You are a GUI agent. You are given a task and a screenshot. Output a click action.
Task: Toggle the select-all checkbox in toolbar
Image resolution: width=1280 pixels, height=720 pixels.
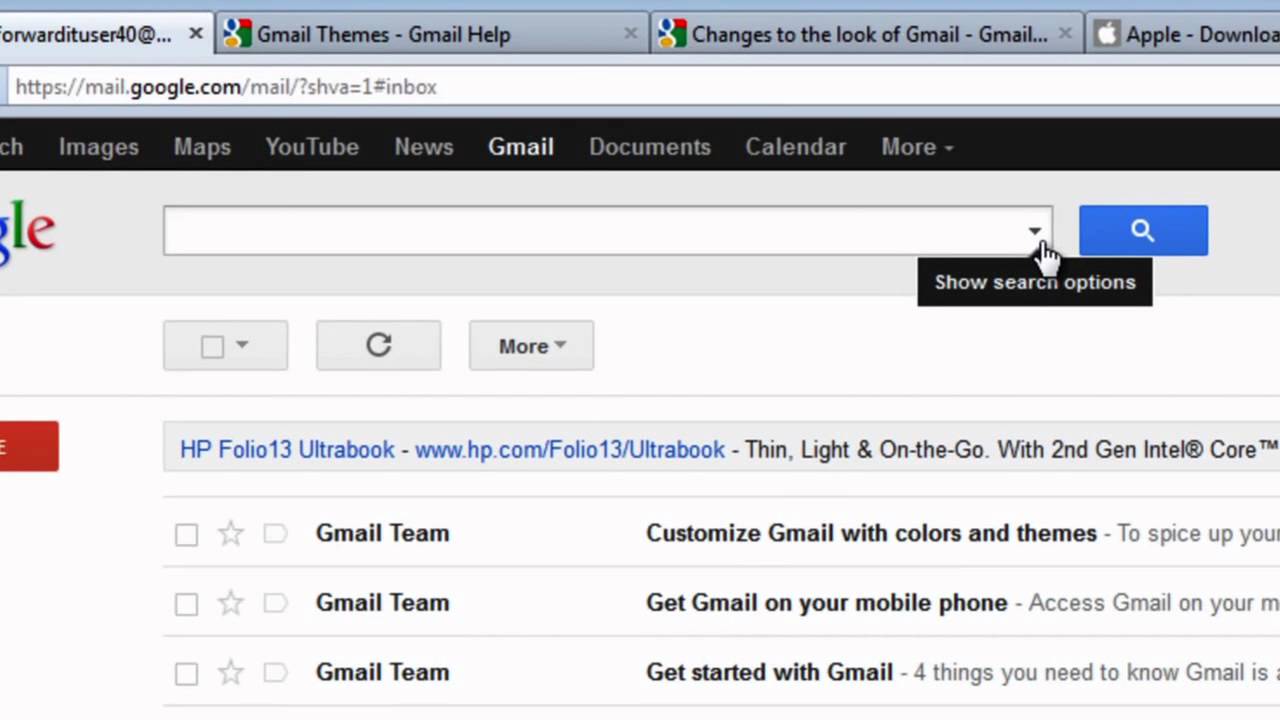[212, 346]
